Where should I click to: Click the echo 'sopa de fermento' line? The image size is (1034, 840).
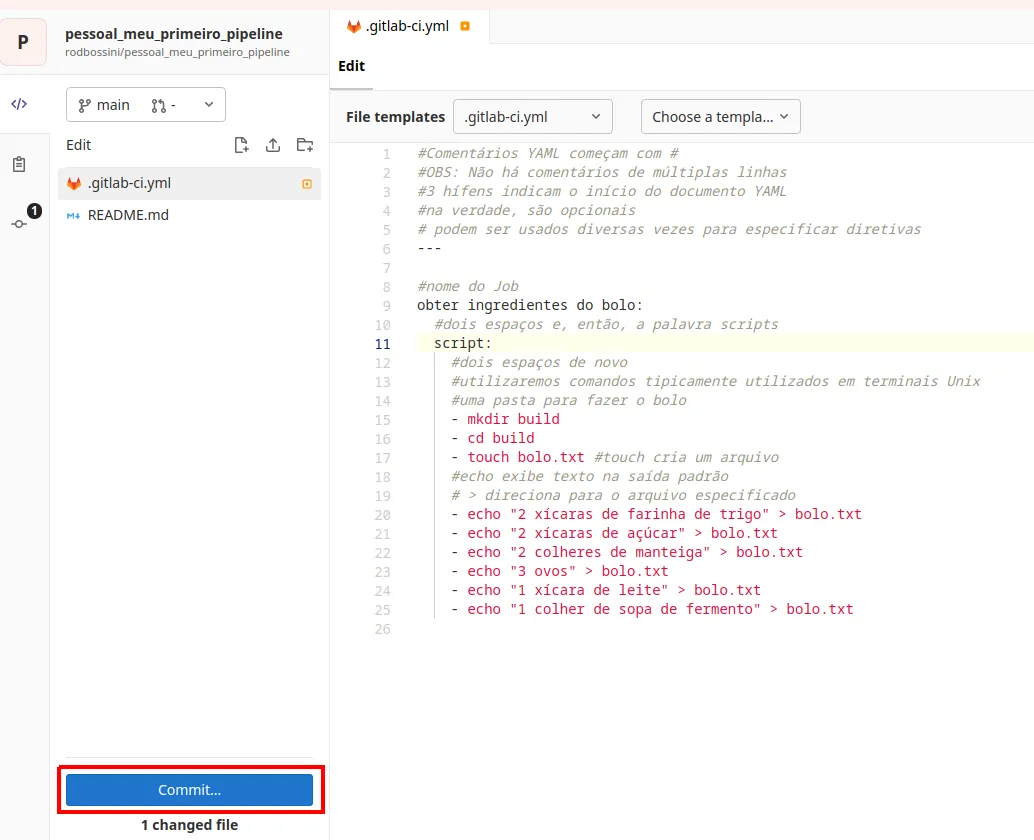coord(652,610)
